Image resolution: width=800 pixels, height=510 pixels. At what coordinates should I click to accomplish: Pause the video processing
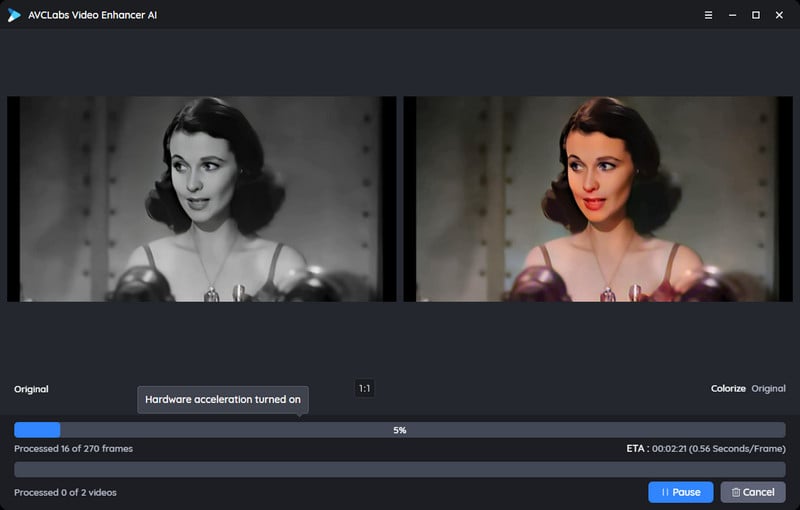(x=681, y=492)
